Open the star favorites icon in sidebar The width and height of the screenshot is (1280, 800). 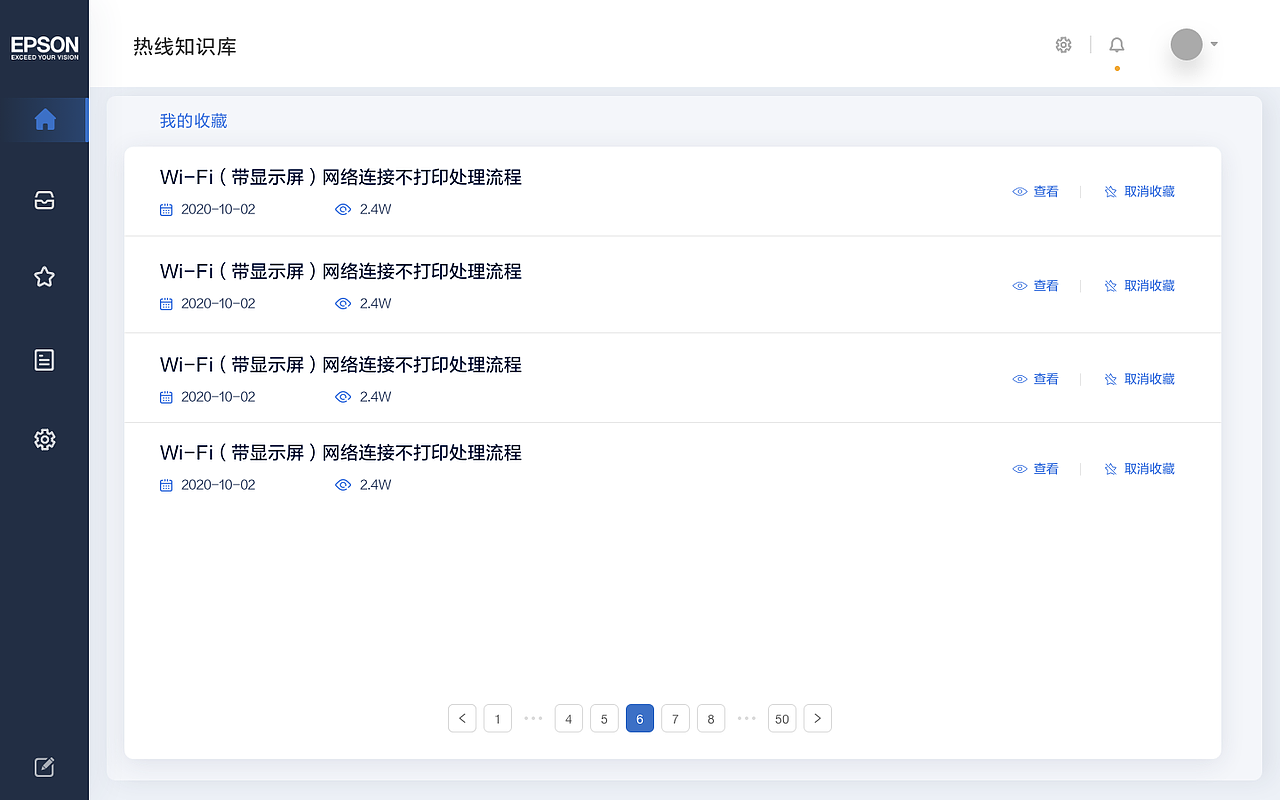click(44, 277)
